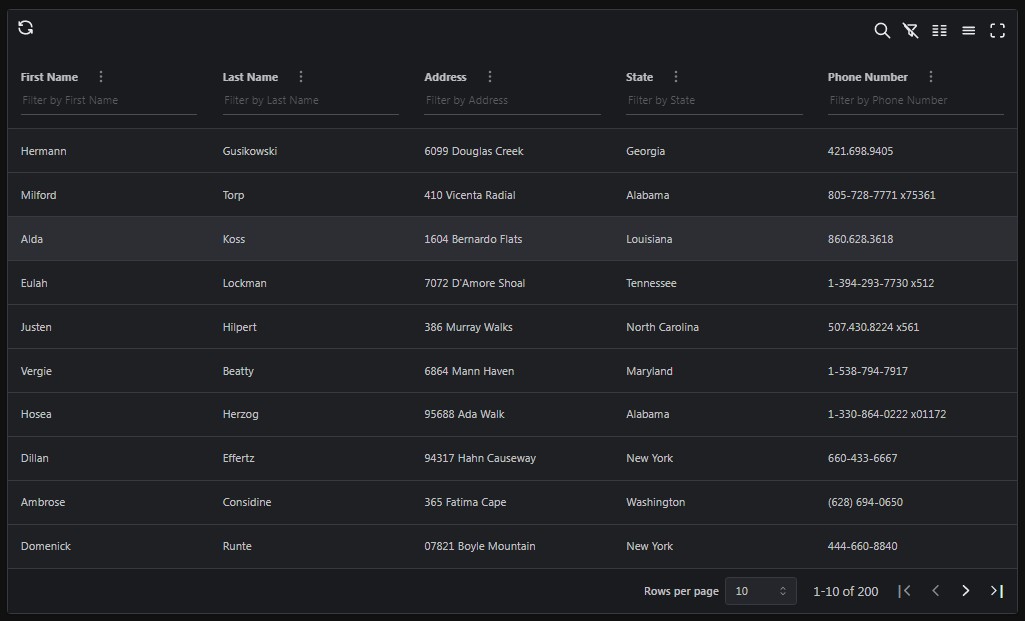Expand the Rows per page dropdown
The height and width of the screenshot is (621, 1025).
[760, 591]
